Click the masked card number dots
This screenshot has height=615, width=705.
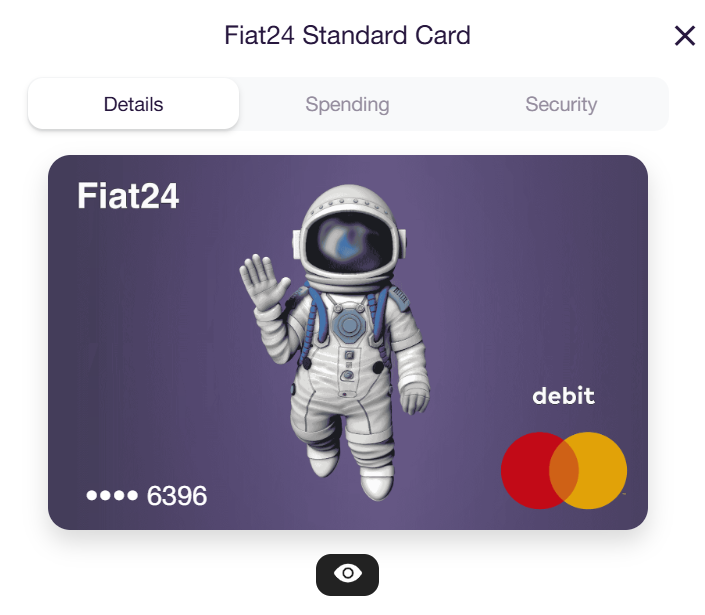click(112, 496)
